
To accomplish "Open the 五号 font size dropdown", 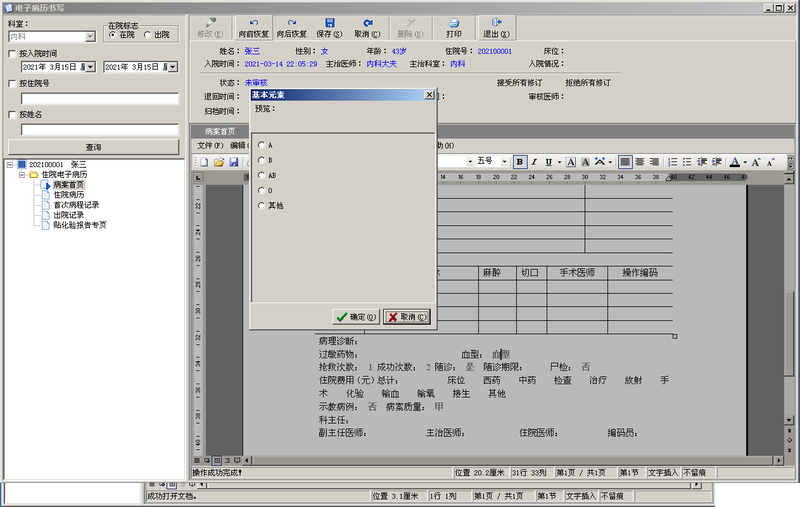I will click(x=504, y=162).
